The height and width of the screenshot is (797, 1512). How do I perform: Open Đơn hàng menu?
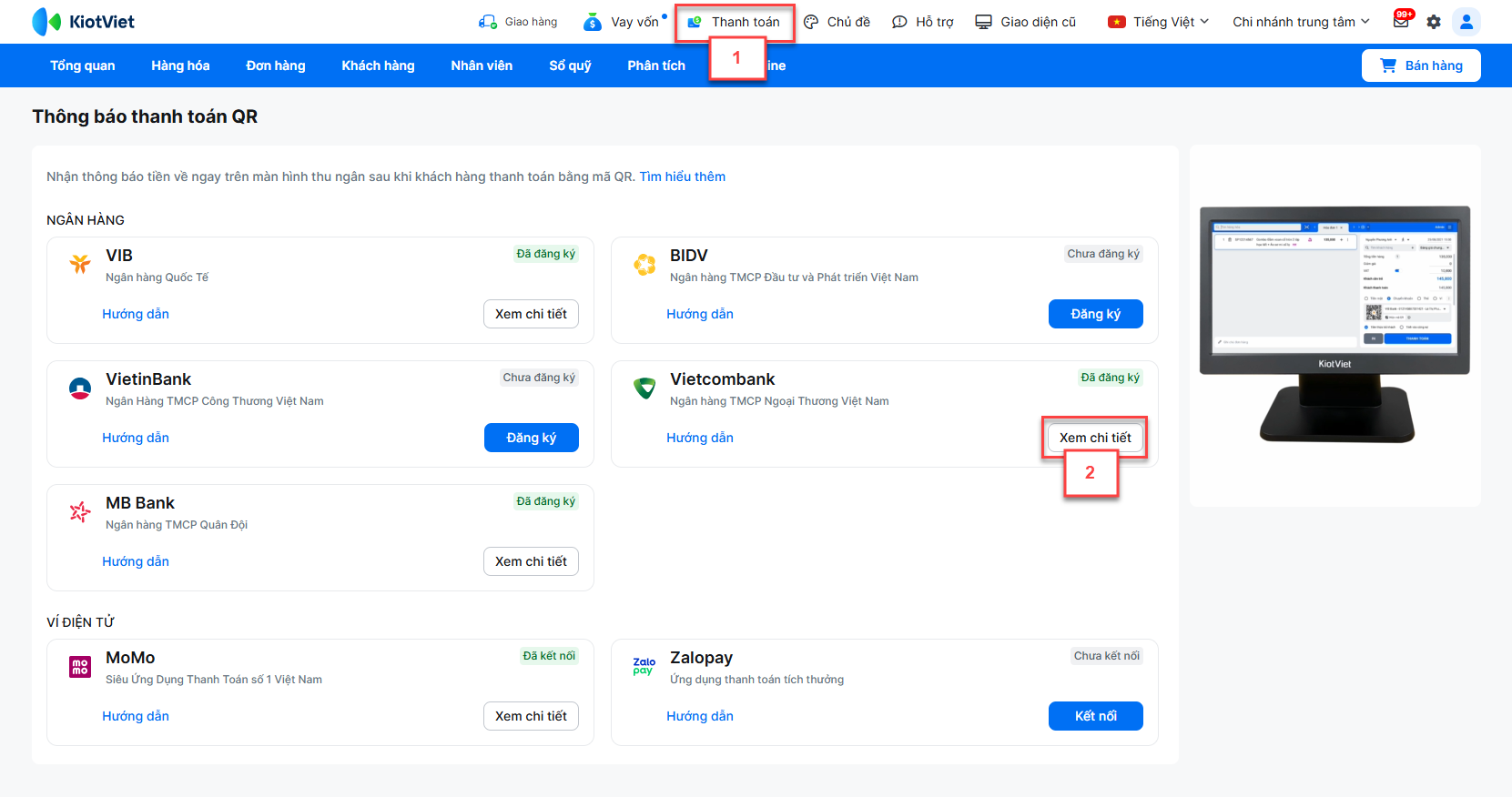[276, 66]
